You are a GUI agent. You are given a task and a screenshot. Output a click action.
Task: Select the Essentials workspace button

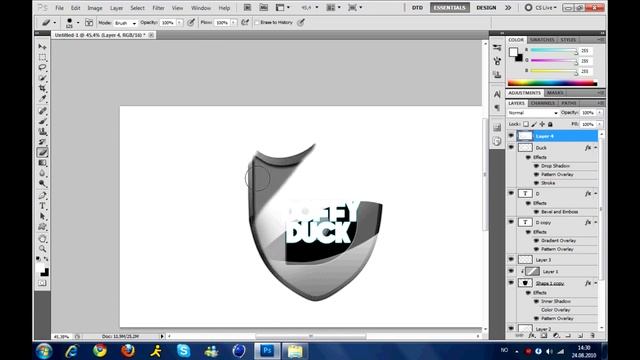[449, 8]
